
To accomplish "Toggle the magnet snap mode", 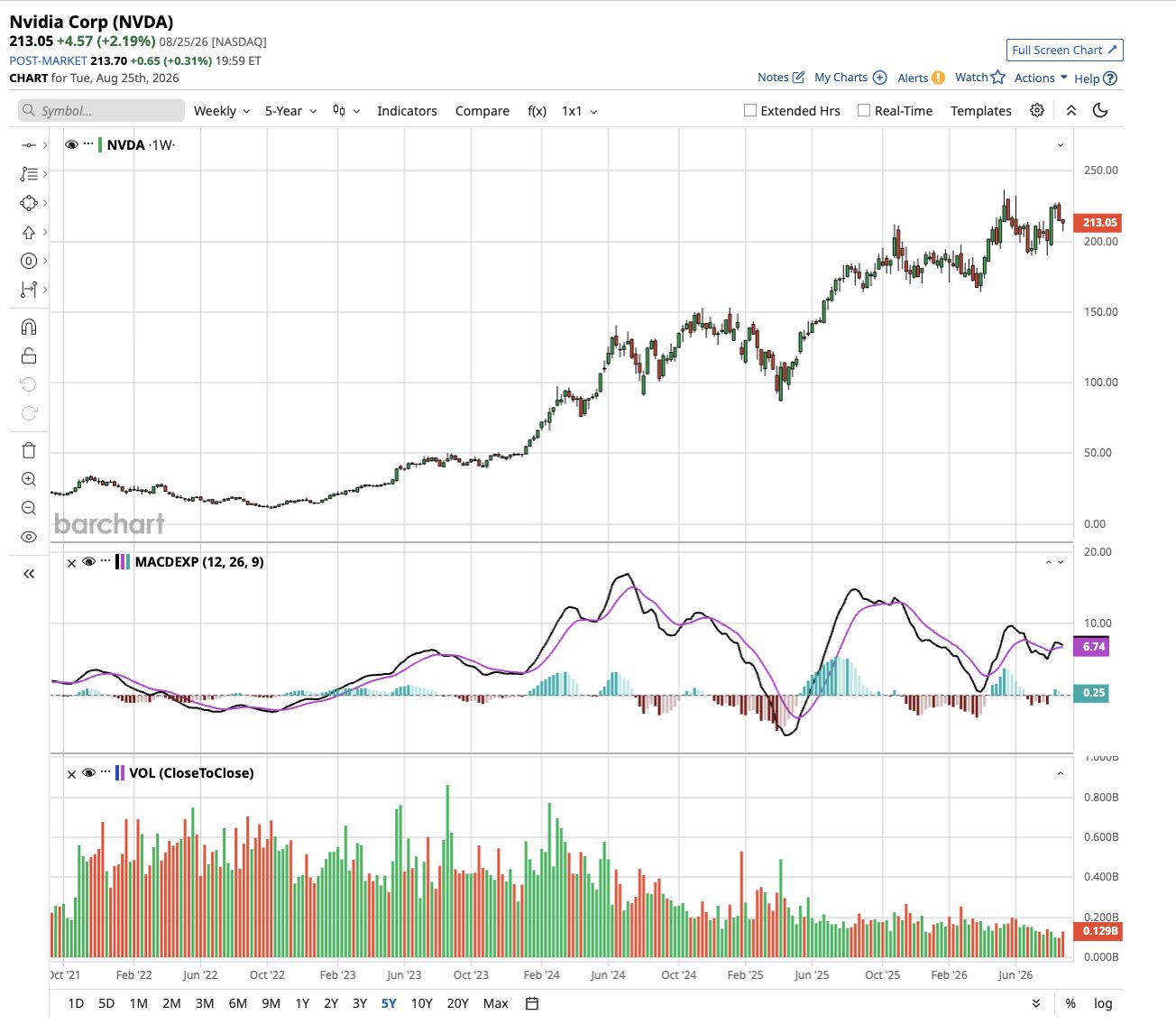I will 29,328.
